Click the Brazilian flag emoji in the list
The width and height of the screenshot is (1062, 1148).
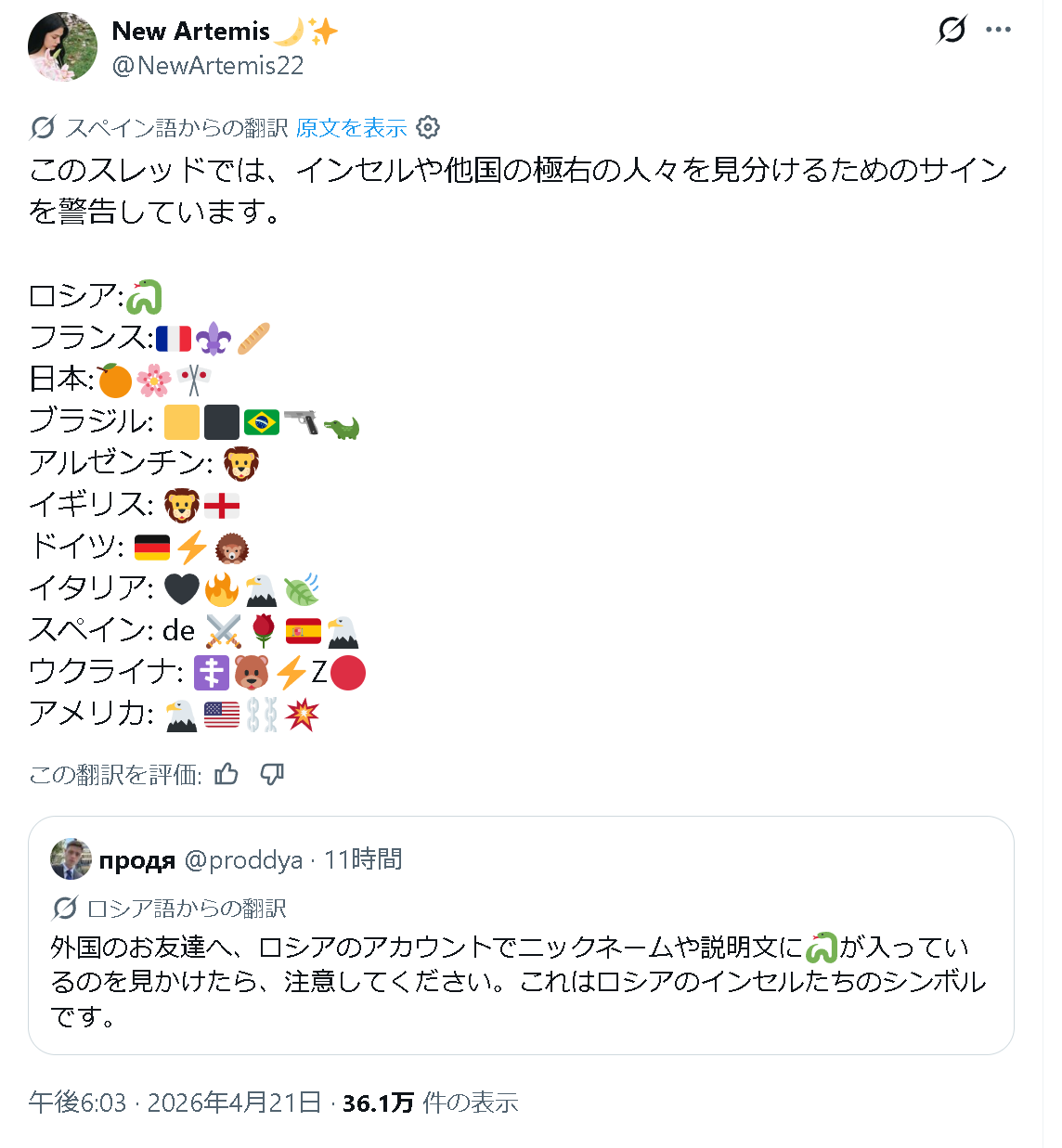tap(262, 422)
